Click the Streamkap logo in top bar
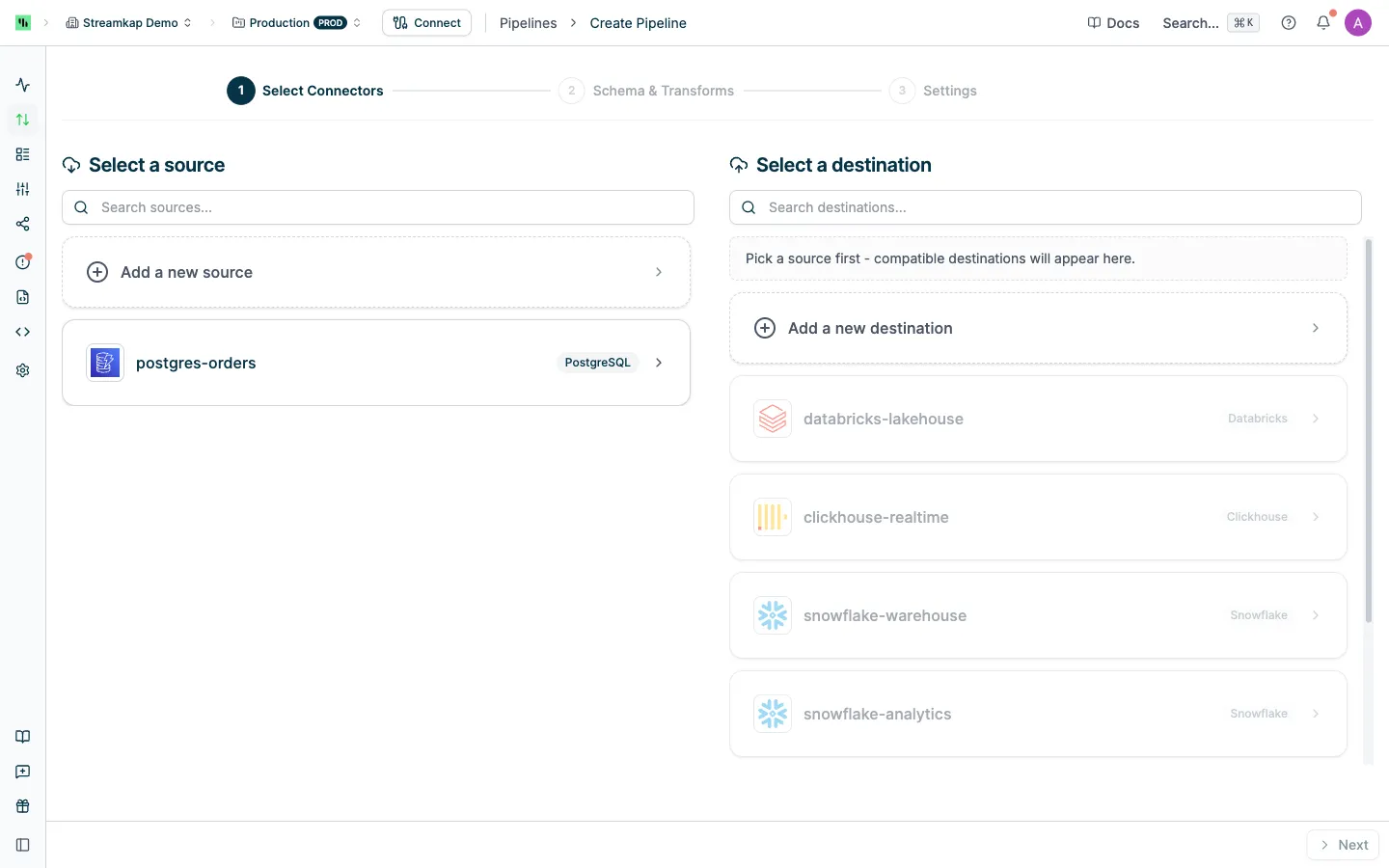Screen dimensions: 1389x868 23,22
